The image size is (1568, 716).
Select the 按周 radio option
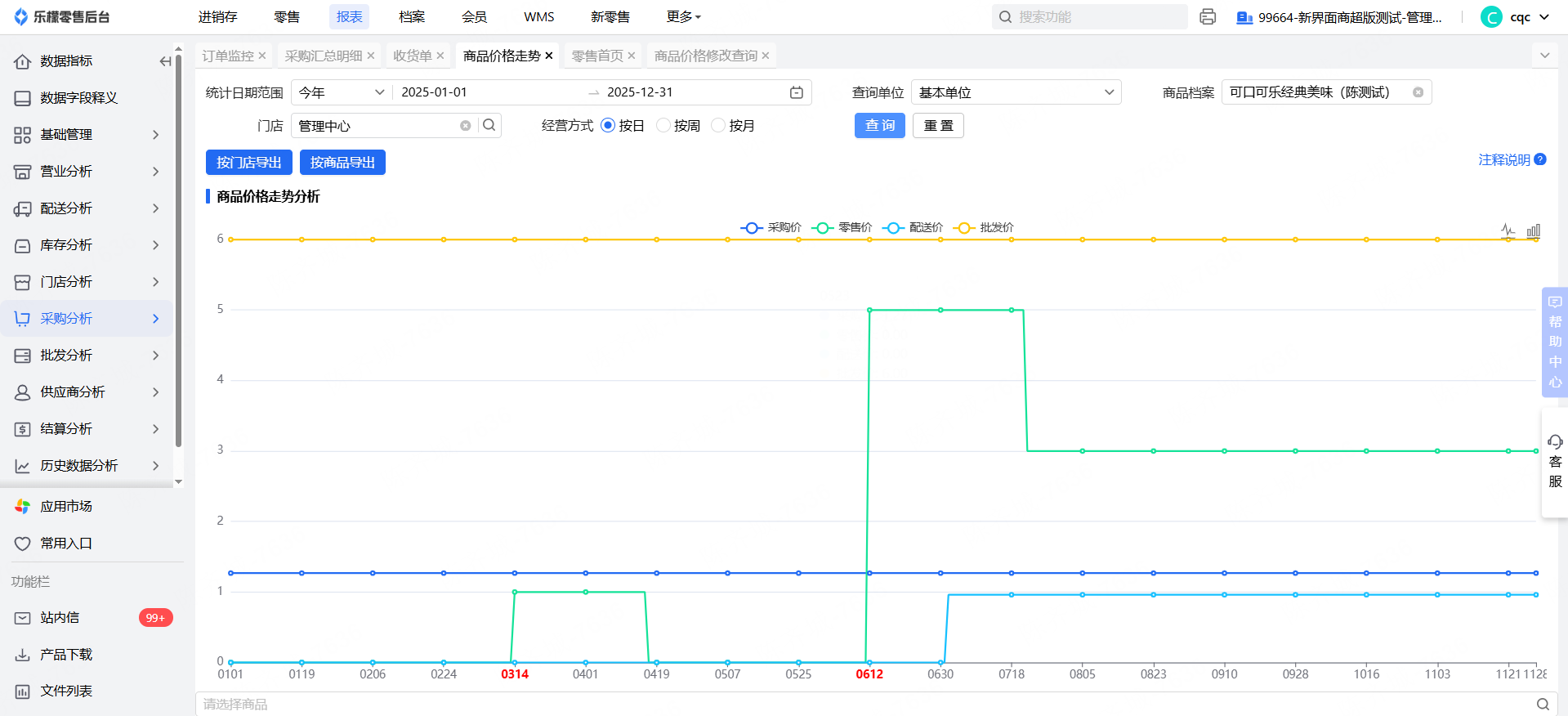[x=663, y=125]
